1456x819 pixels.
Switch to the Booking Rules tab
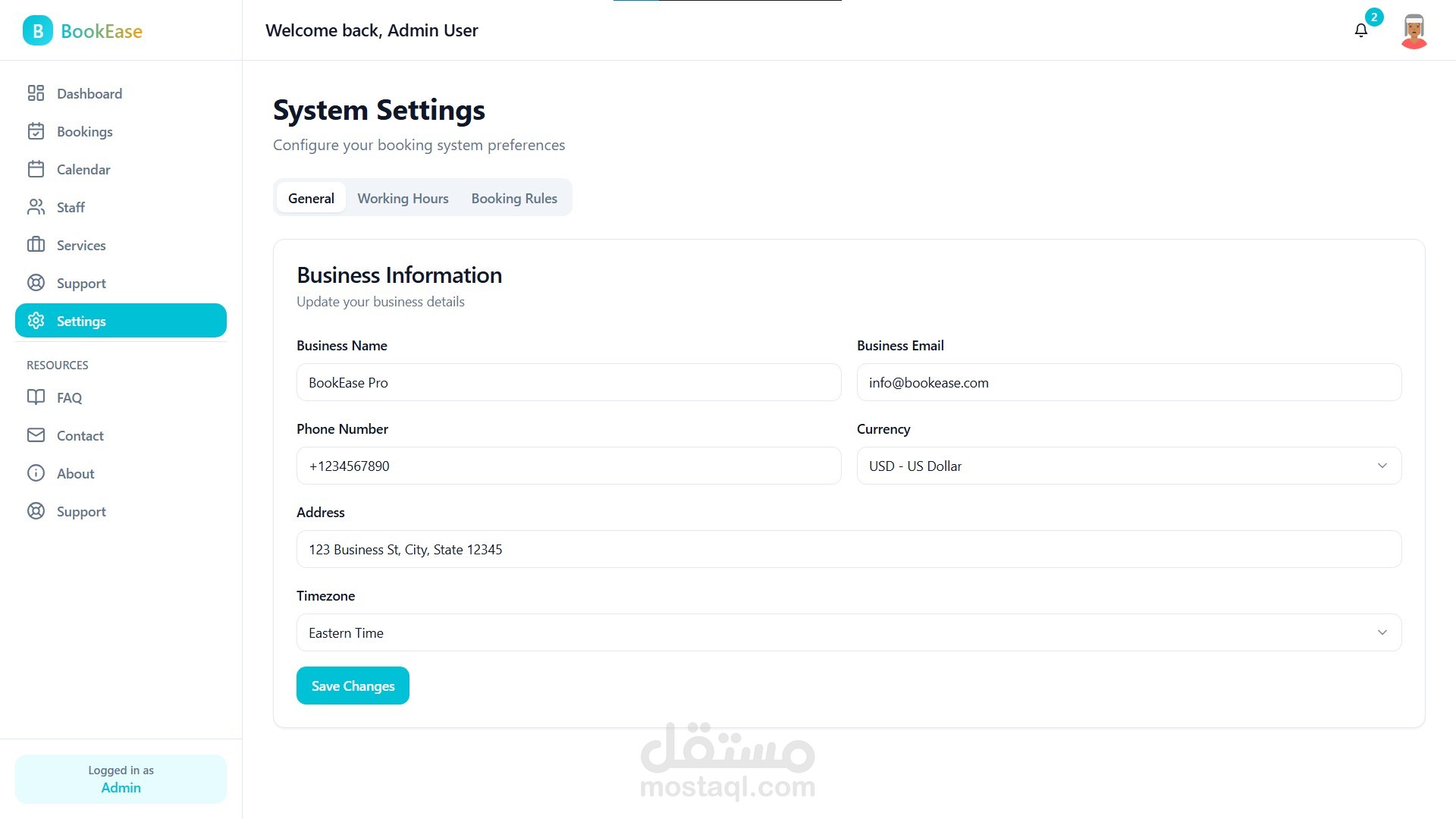pyautogui.click(x=514, y=198)
